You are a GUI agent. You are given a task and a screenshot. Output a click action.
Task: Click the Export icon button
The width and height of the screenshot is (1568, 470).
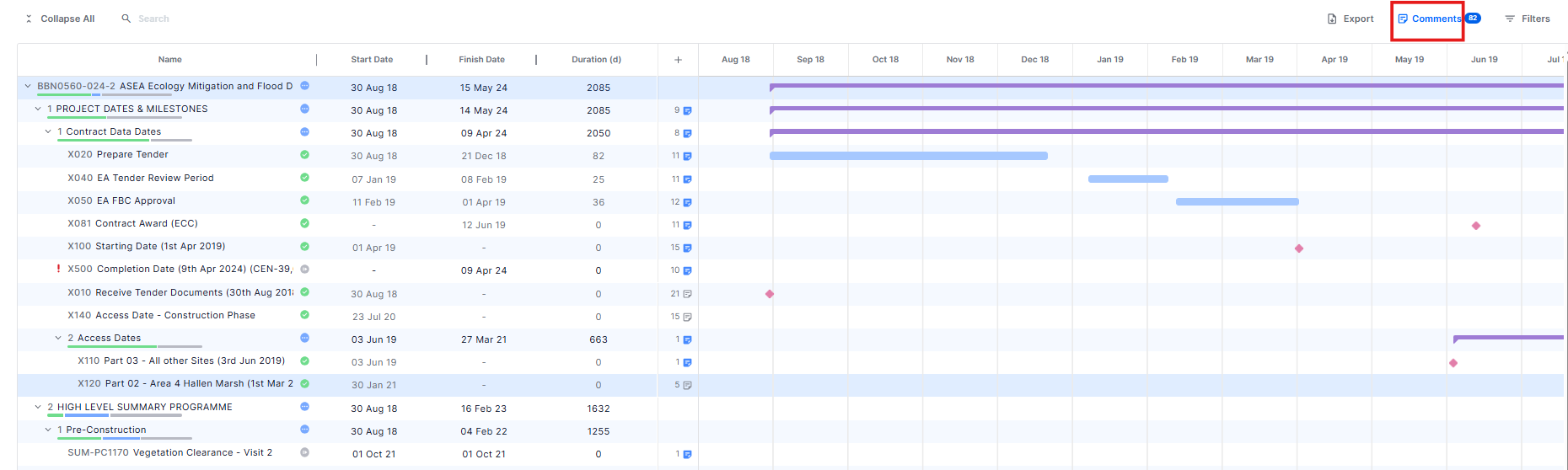pyautogui.click(x=1332, y=19)
